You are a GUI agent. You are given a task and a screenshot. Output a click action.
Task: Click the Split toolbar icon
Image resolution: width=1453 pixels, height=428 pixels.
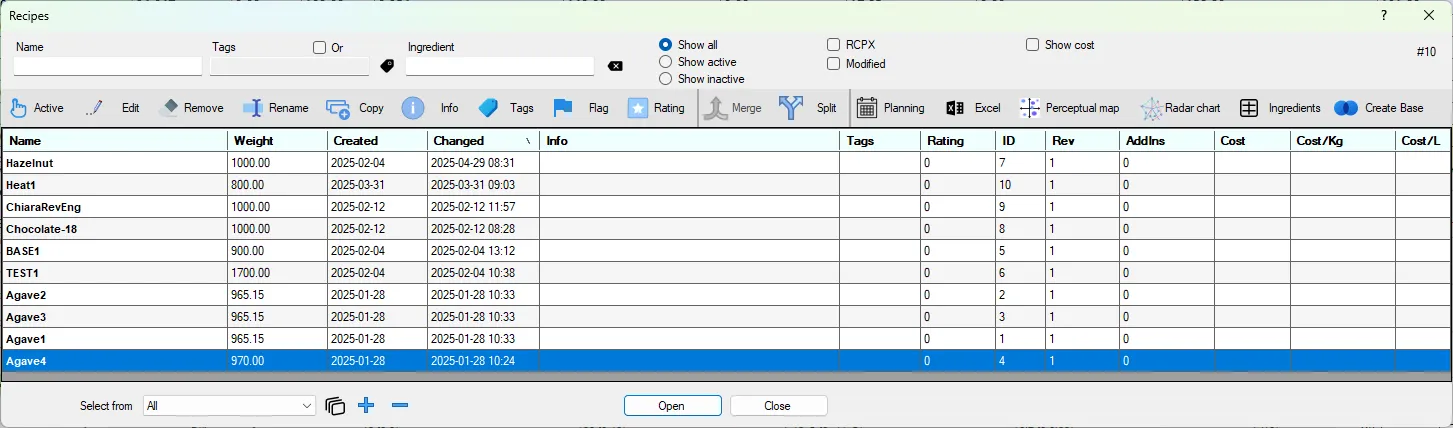791,108
